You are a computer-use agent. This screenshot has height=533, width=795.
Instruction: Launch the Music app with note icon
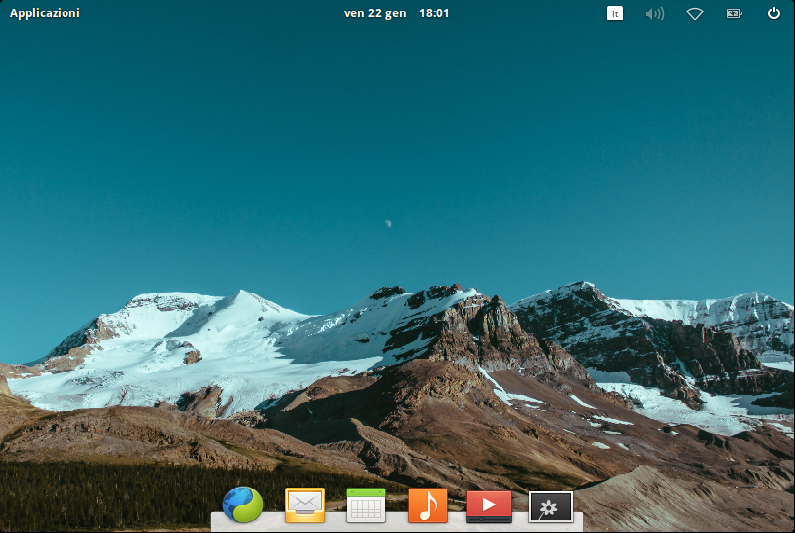click(428, 505)
